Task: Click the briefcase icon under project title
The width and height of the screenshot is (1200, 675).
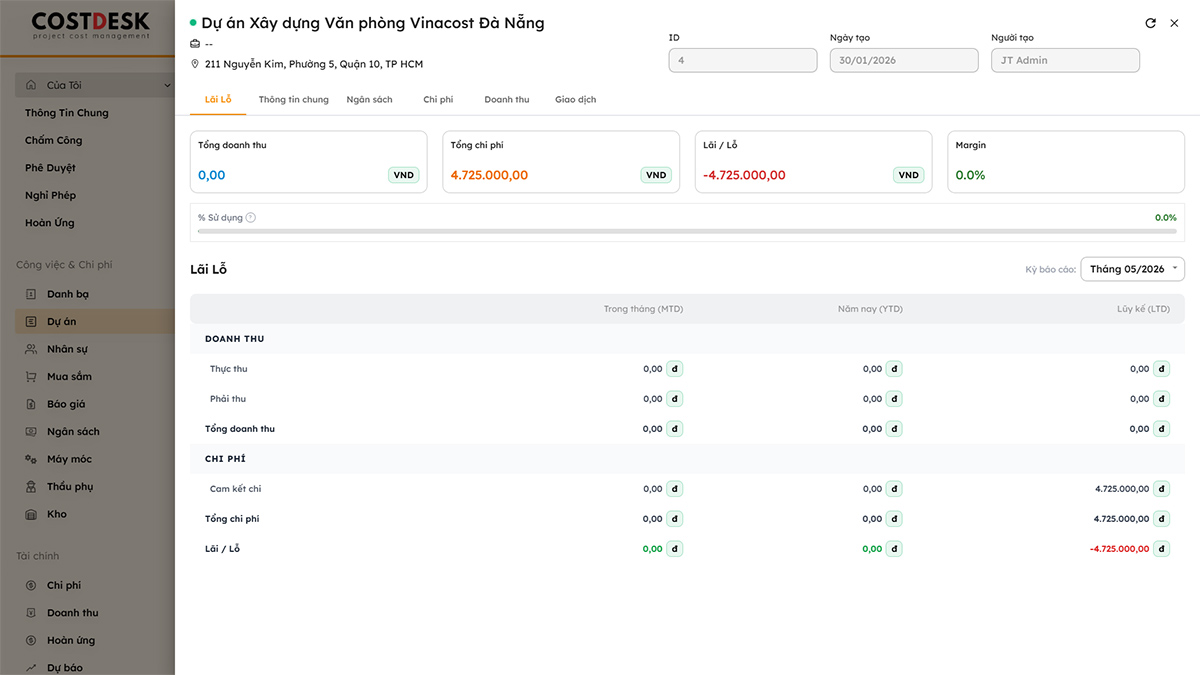Action: (195, 44)
